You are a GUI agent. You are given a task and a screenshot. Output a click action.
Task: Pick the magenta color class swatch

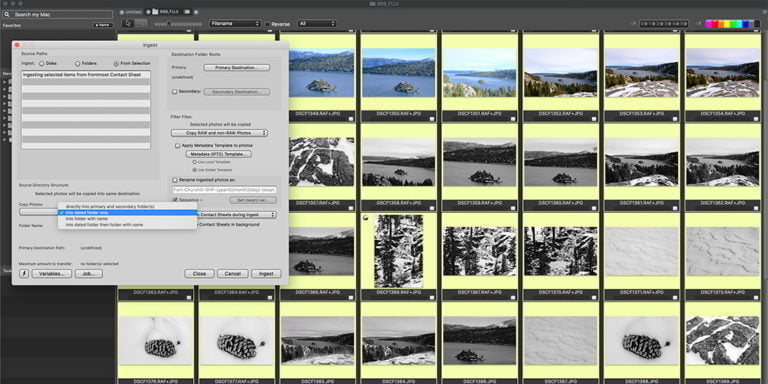point(709,24)
